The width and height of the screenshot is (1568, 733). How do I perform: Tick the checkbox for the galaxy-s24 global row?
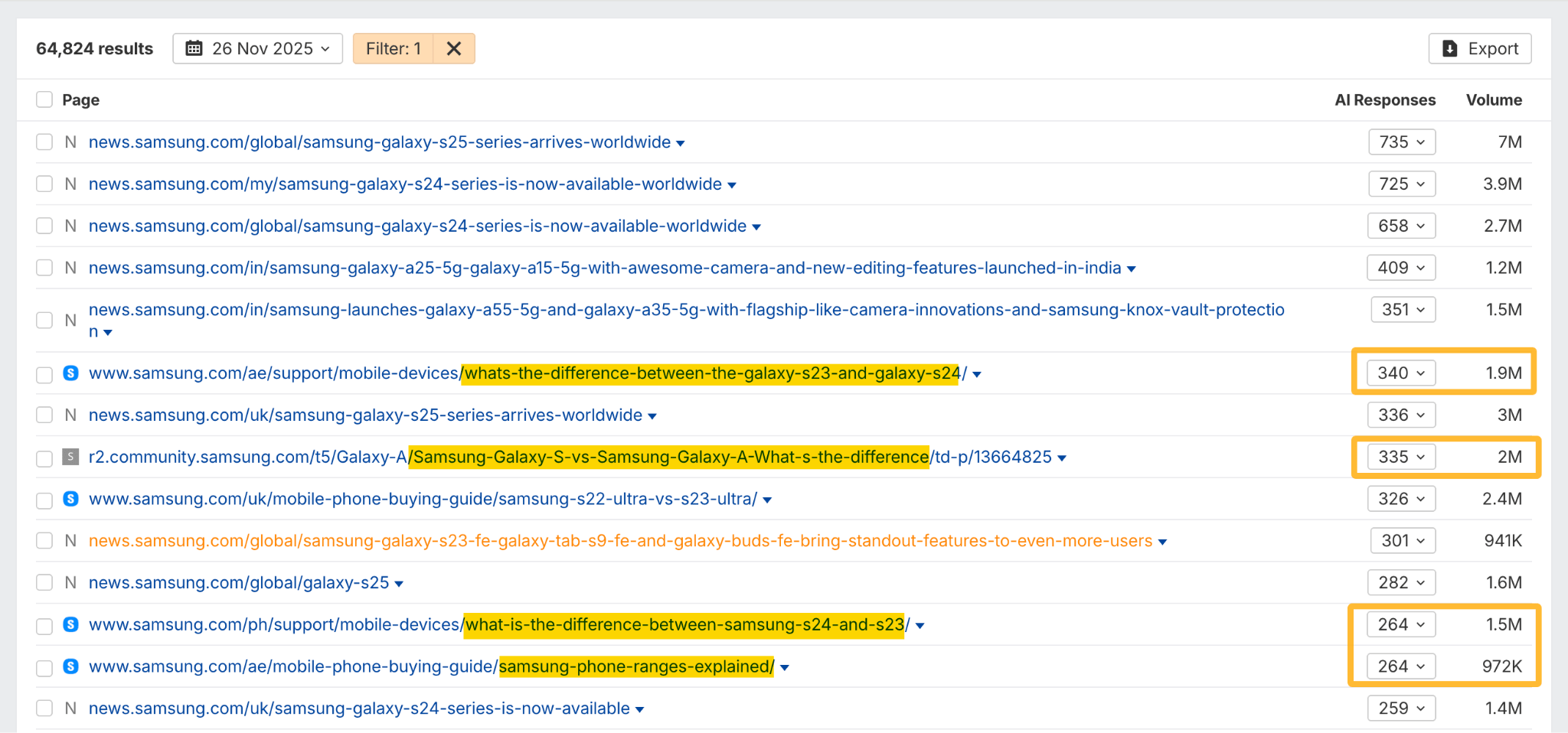(44, 226)
